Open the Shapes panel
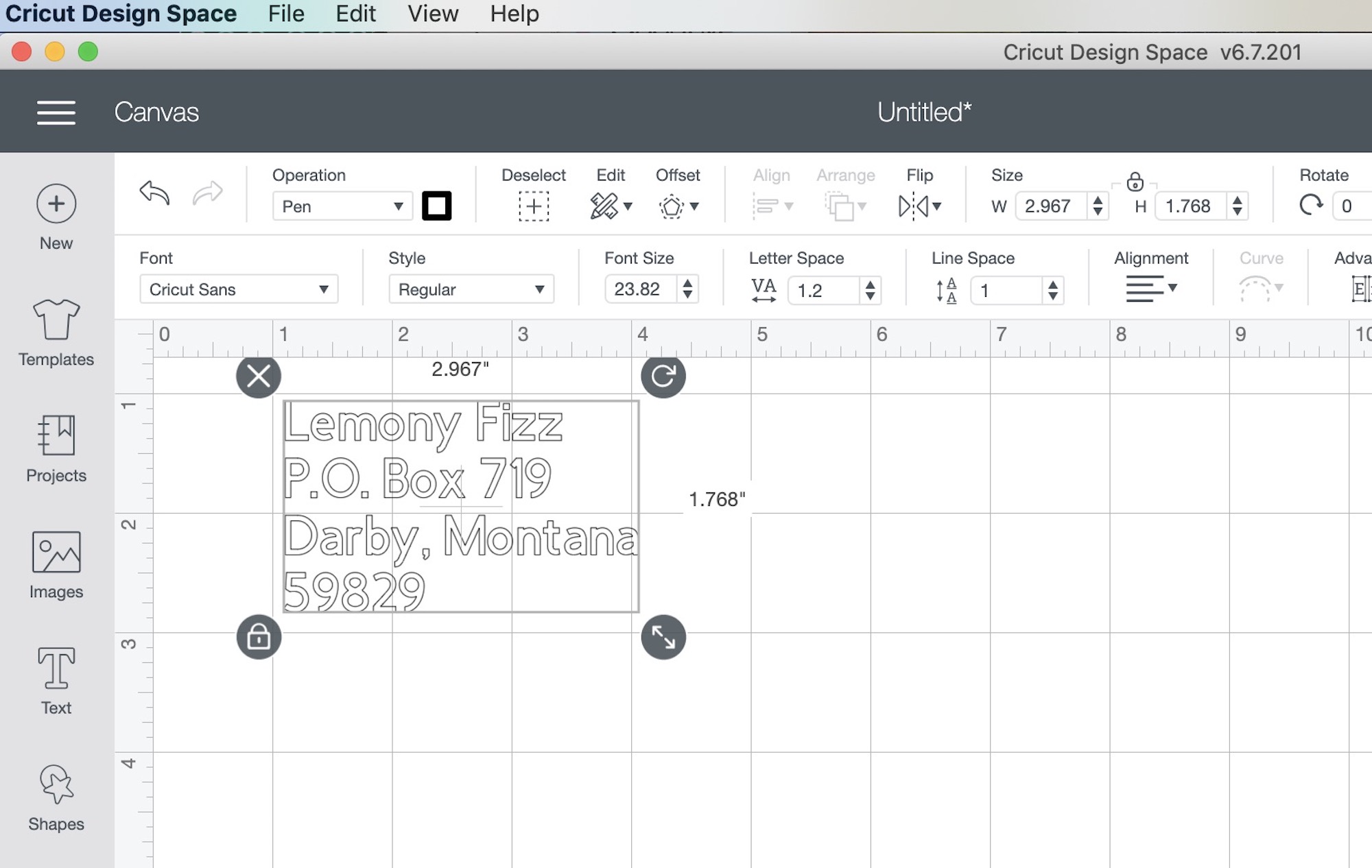1372x868 pixels. 56,784
